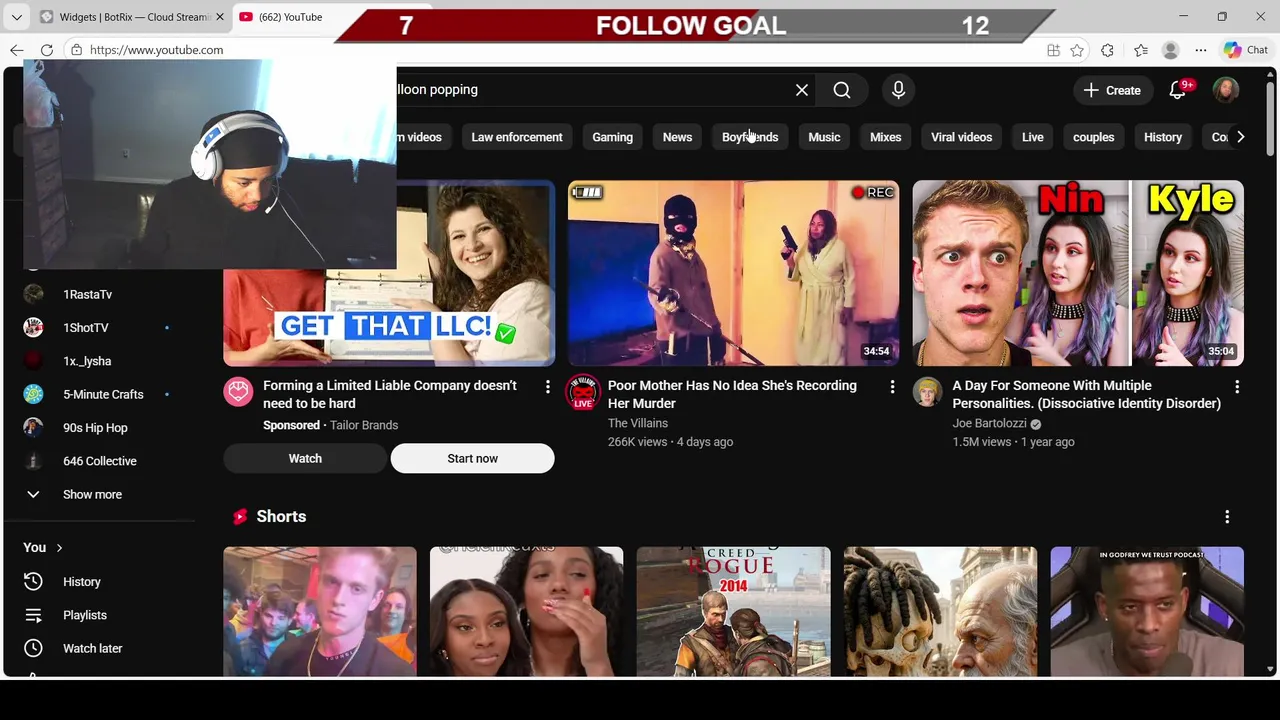1280x720 pixels.
Task: Add this page to browser favorites
Action: [1077, 50]
